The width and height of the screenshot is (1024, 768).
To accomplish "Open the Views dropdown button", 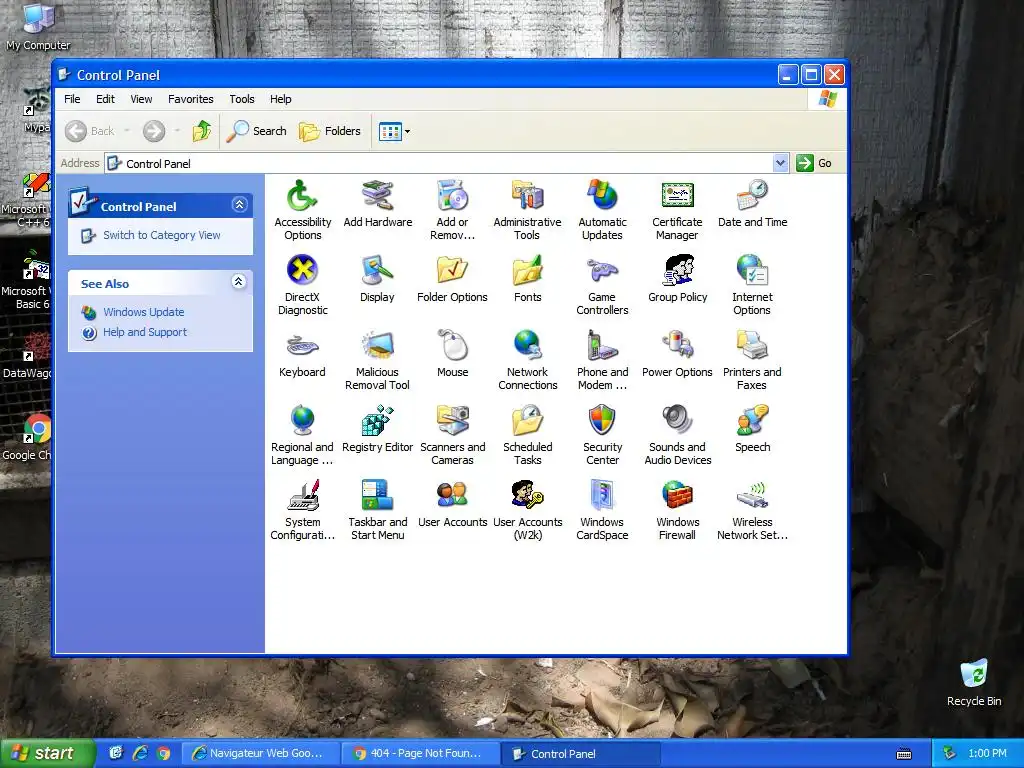I will 394,131.
